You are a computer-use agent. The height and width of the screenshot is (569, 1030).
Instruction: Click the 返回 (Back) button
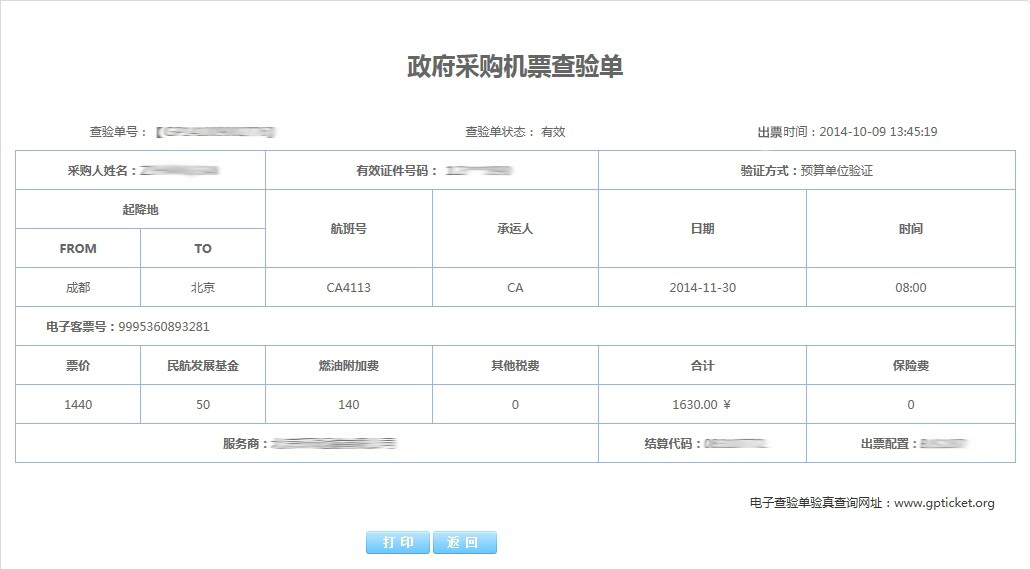tap(464, 543)
